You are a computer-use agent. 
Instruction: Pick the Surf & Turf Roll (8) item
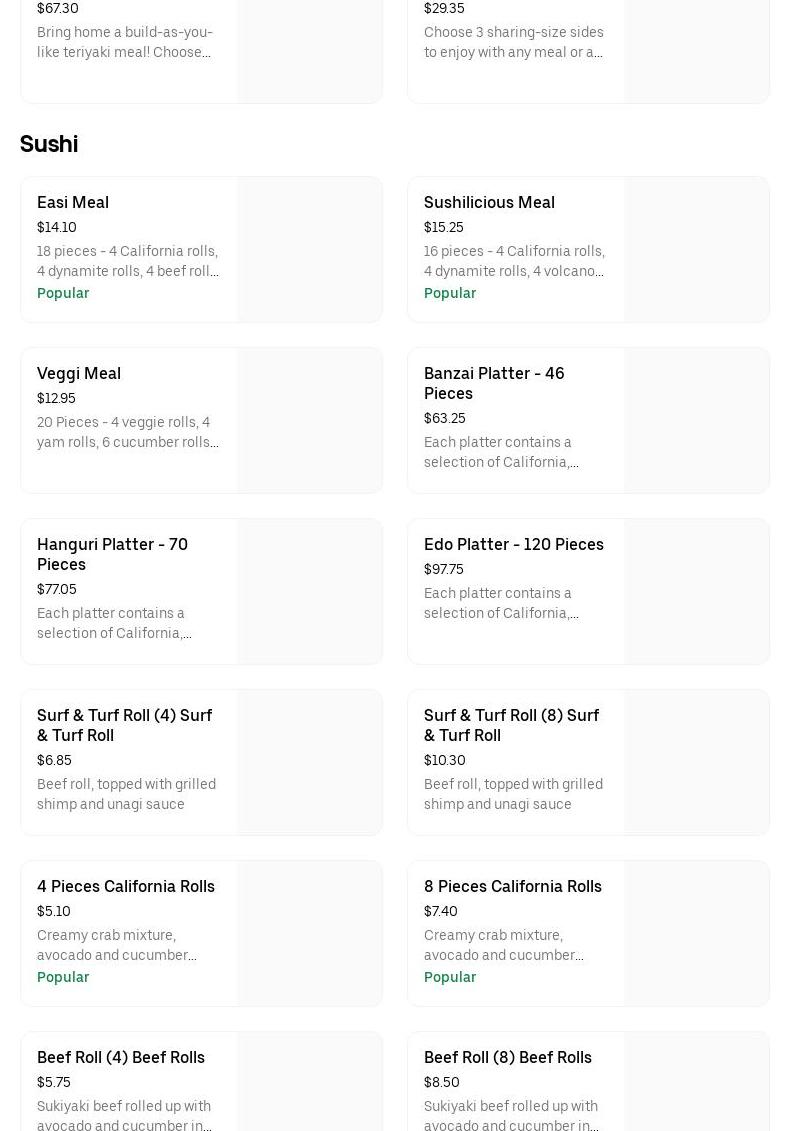[x=511, y=725]
